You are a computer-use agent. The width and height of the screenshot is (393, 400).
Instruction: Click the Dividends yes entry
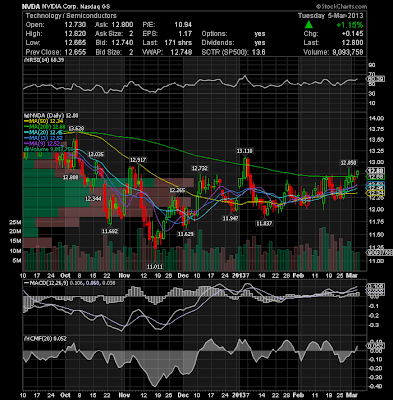260,43
